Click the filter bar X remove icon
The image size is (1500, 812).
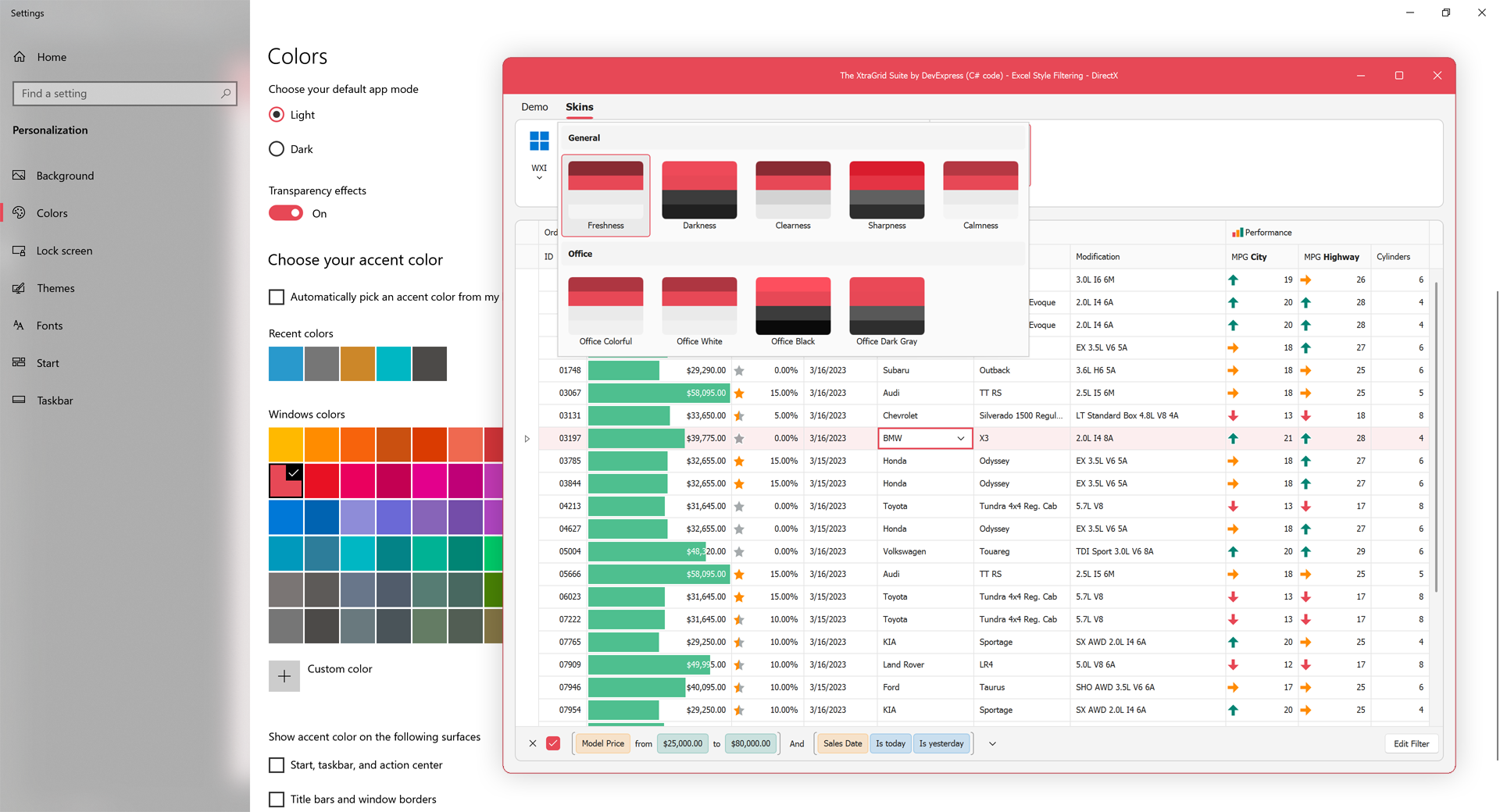point(533,744)
